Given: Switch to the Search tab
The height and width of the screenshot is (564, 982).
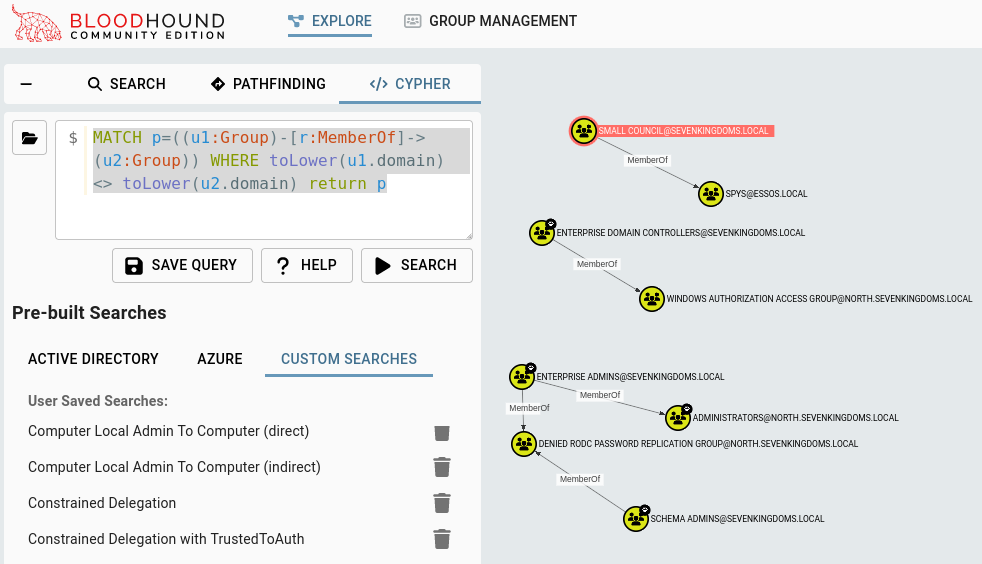Looking at the screenshot, I should (127, 84).
